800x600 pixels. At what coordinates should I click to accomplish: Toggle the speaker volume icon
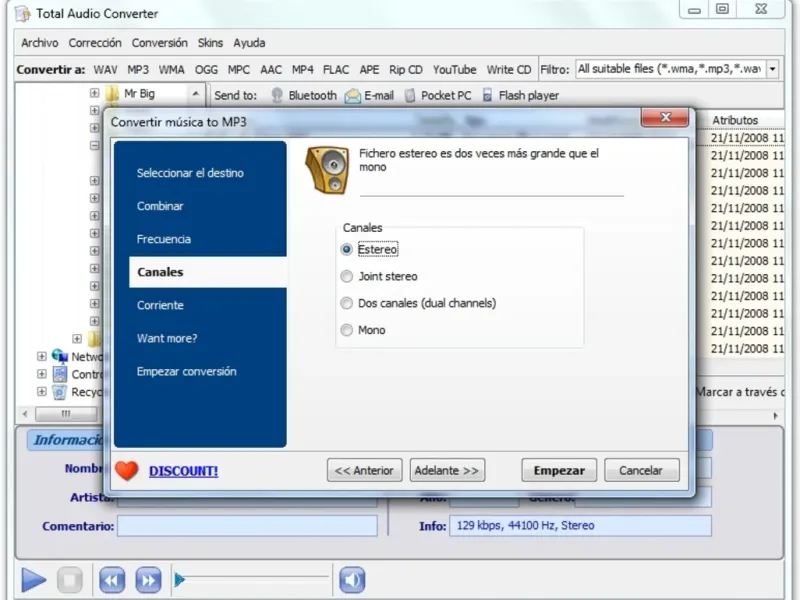(352, 580)
